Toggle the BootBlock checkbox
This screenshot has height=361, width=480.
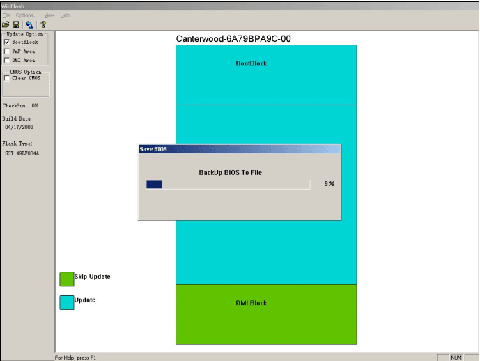(x=7, y=42)
